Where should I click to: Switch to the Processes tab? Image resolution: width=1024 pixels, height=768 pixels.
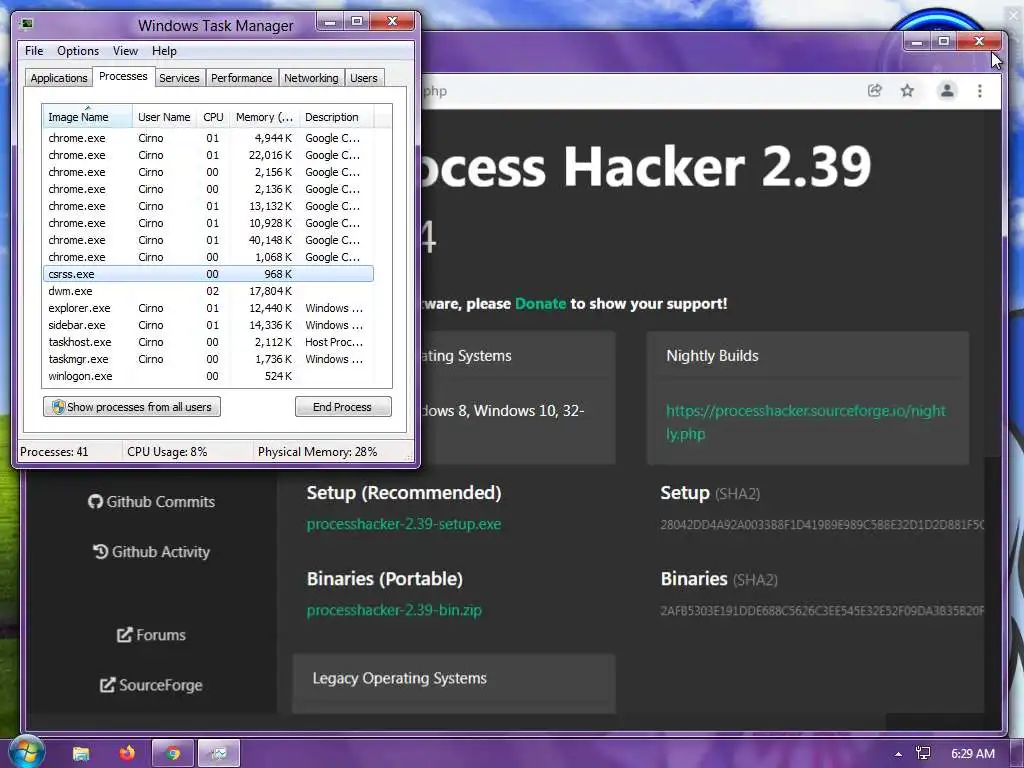(x=123, y=76)
